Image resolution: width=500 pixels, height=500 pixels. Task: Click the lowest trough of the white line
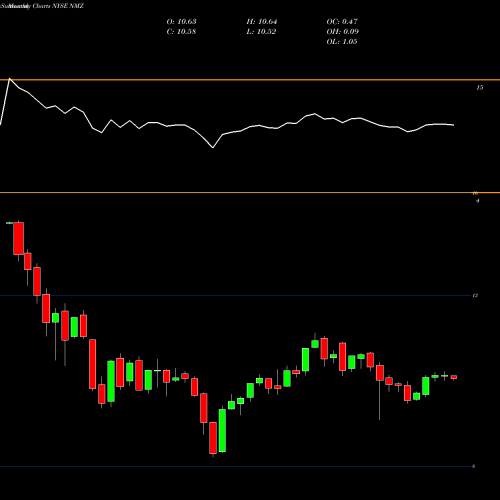tap(213, 147)
